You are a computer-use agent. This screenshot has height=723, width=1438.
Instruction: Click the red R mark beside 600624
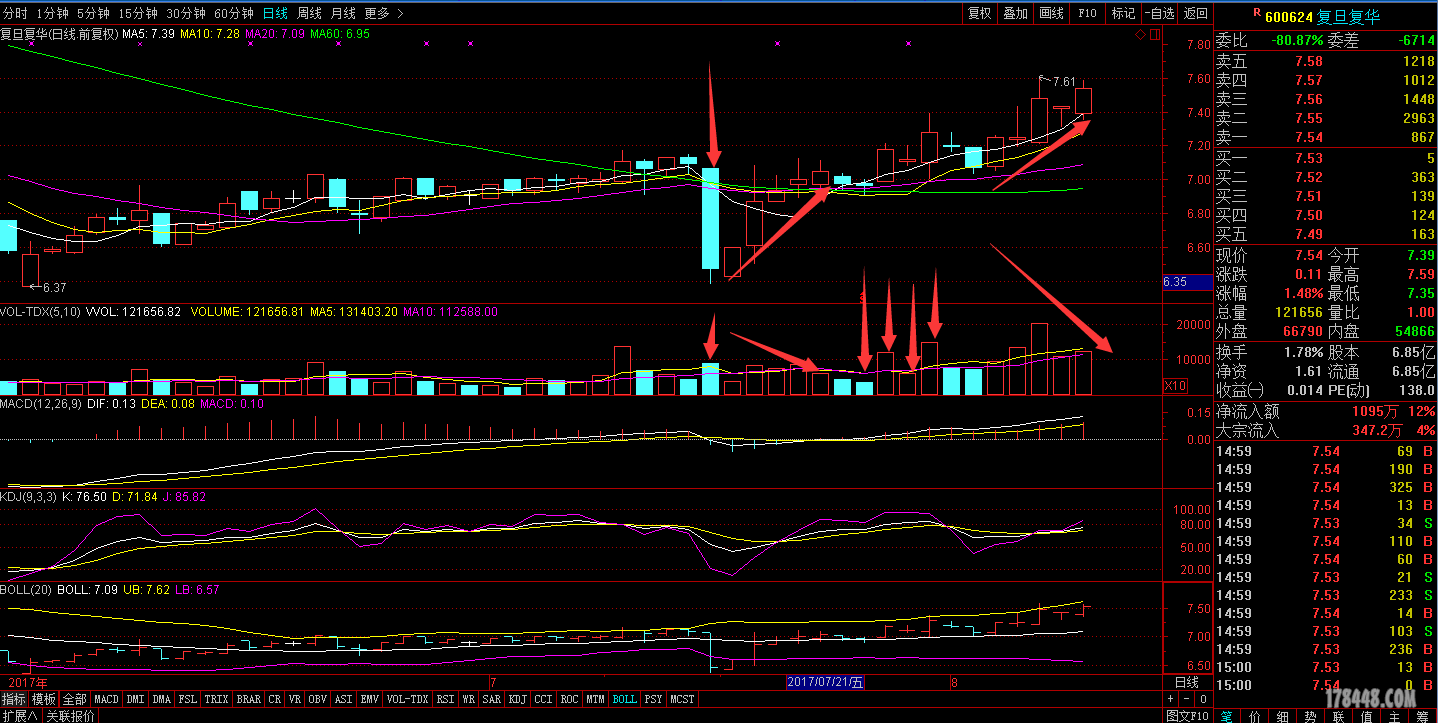[x=1257, y=13]
